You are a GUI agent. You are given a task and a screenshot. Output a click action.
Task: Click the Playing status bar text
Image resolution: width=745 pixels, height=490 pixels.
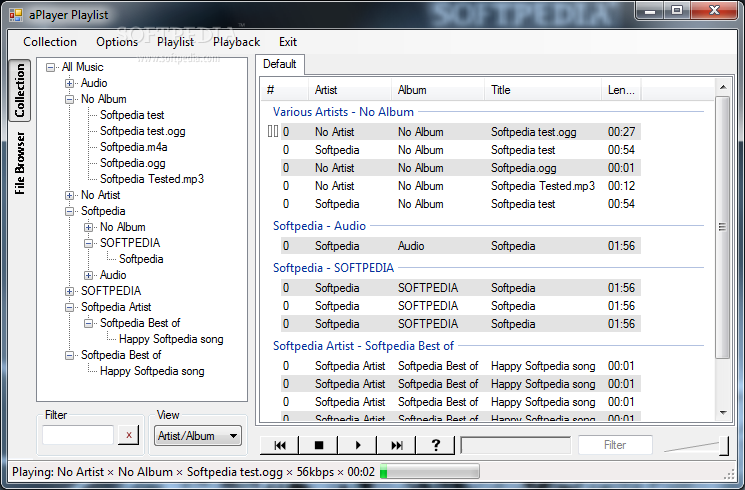pos(193,472)
